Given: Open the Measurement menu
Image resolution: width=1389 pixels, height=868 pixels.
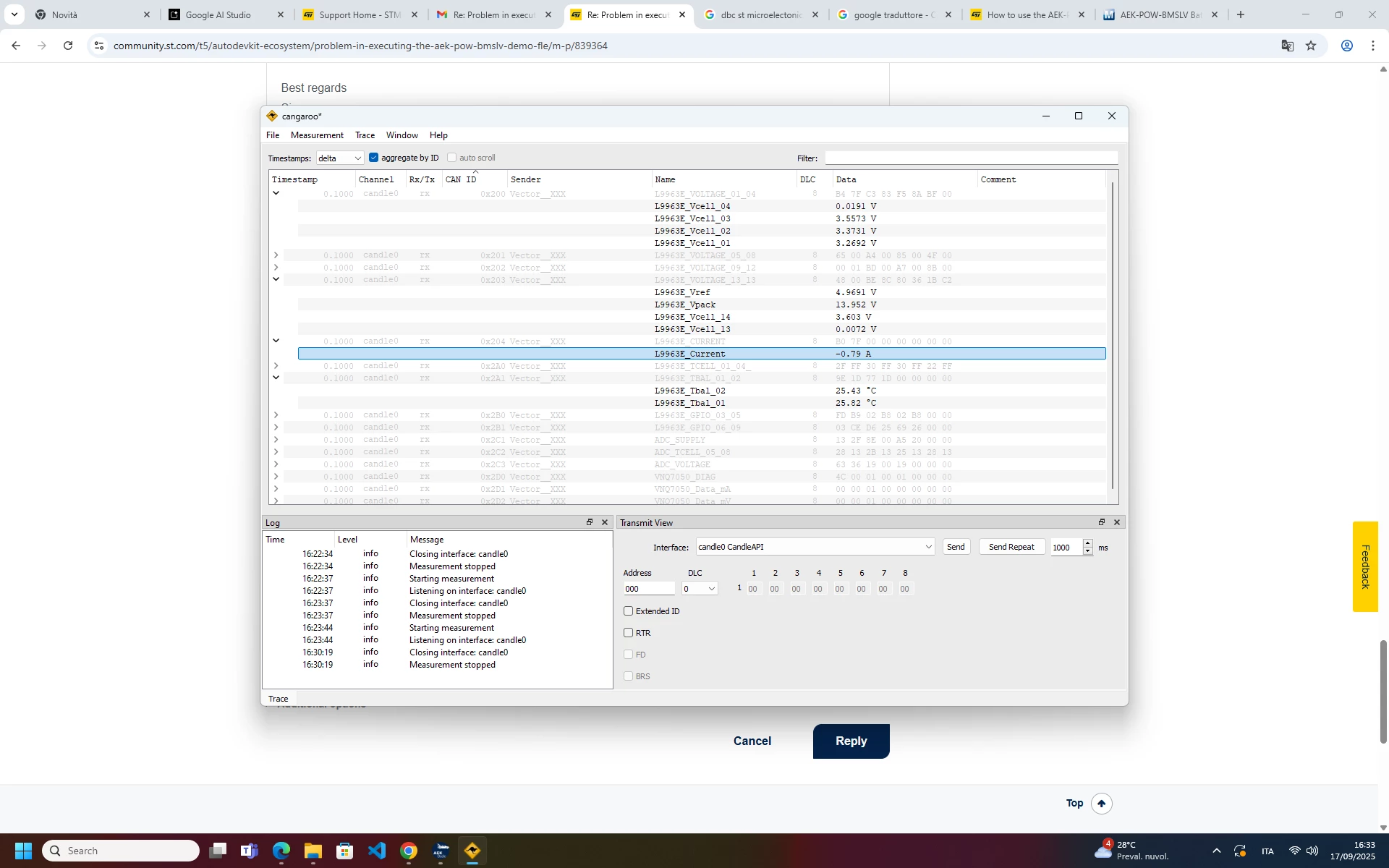Looking at the screenshot, I should (317, 135).
